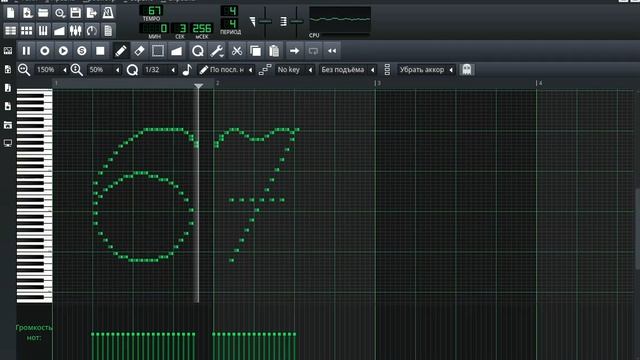Record while playing the song
640x360 pixels.
[x=63, y=51]
